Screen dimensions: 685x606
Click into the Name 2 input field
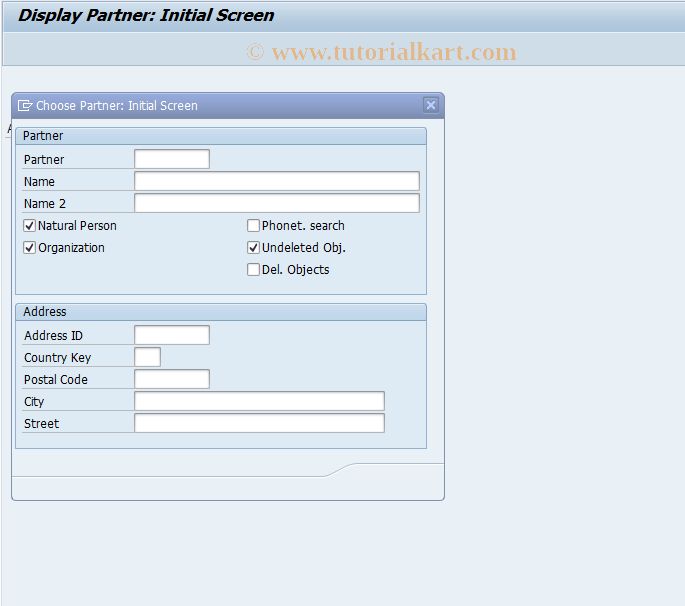[277, 203]
